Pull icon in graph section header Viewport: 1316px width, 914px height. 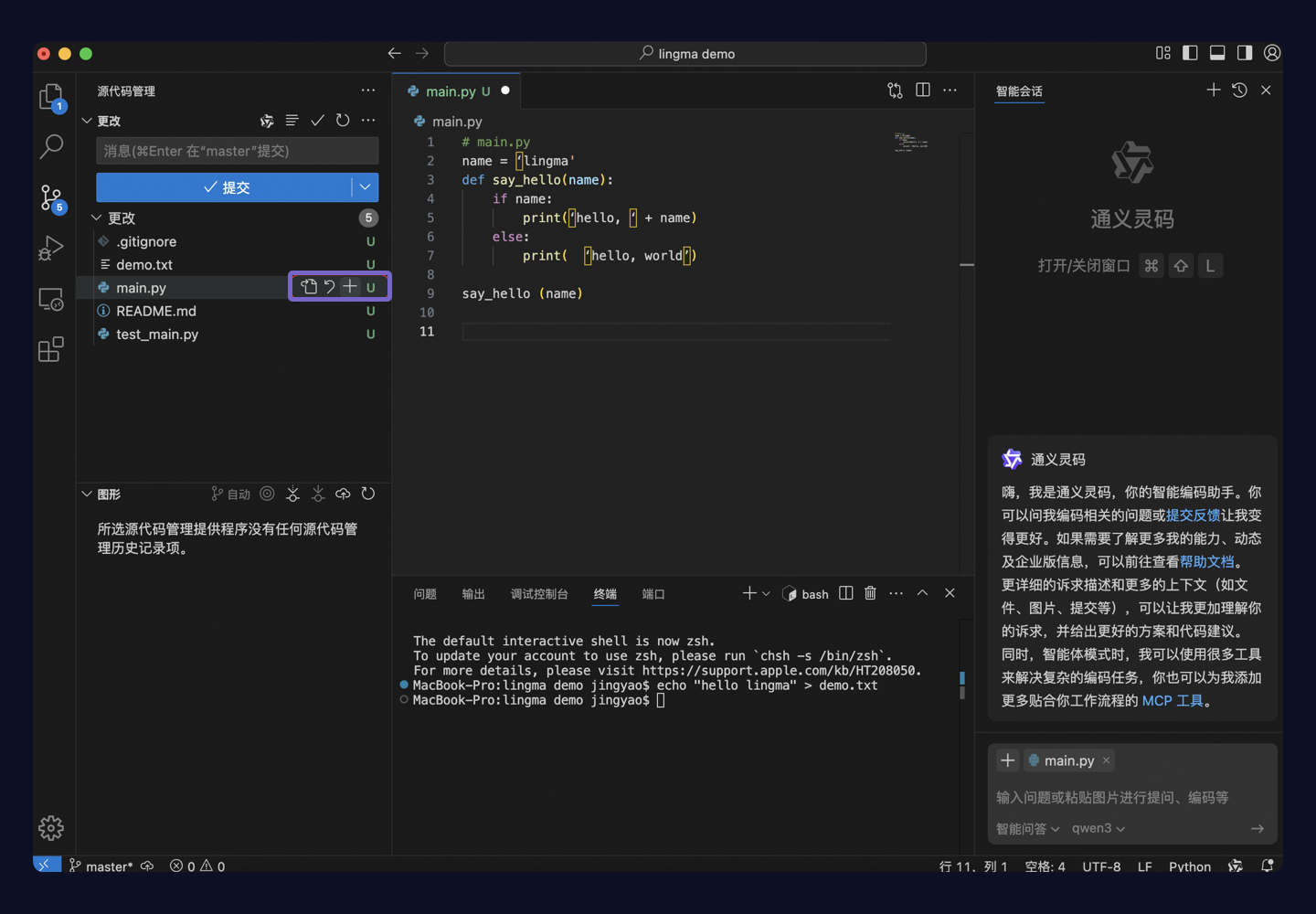318,494
